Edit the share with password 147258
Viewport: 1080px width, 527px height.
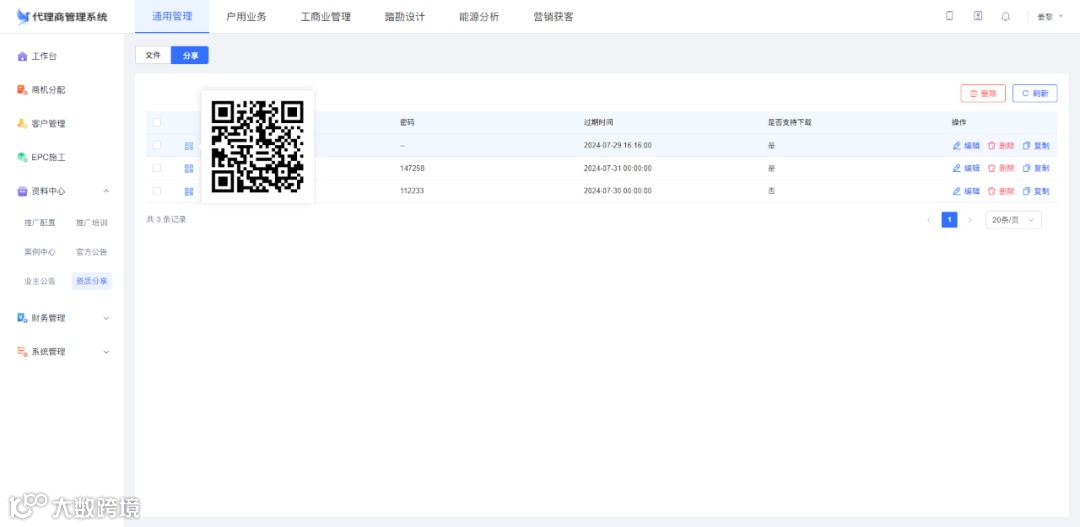[966, 168]
